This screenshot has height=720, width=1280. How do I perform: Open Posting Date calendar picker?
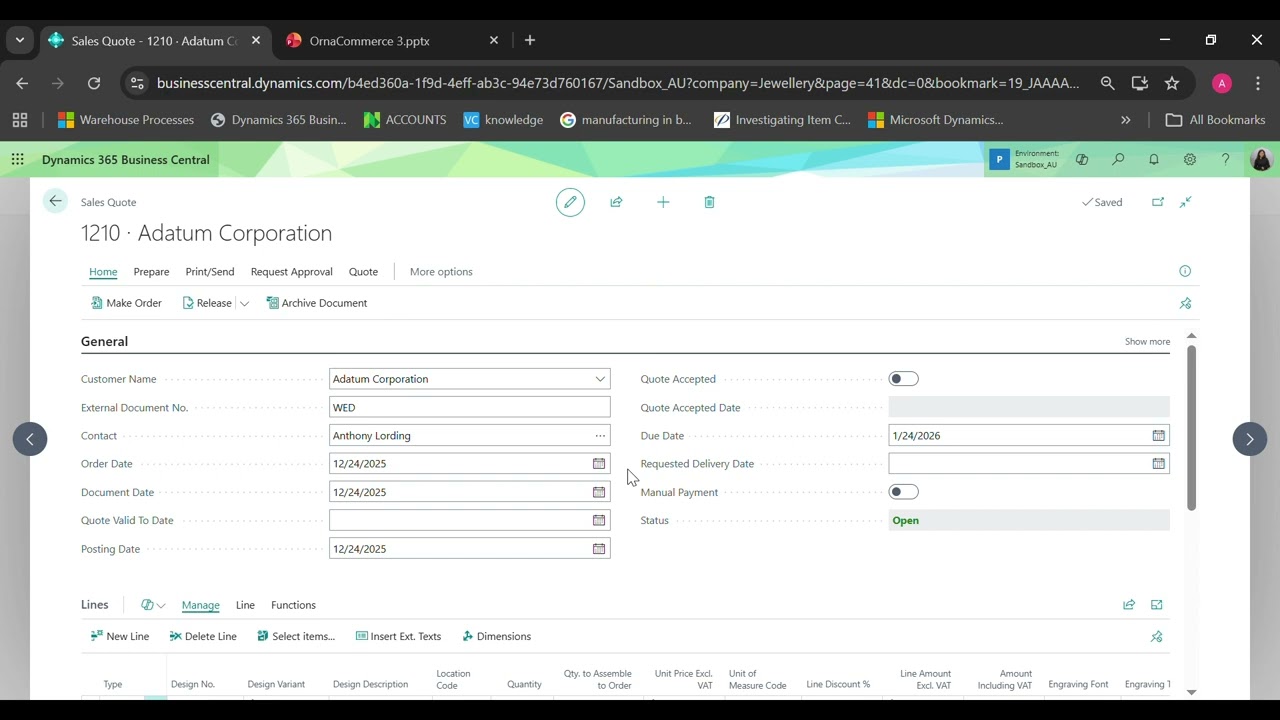pos(599,549)
